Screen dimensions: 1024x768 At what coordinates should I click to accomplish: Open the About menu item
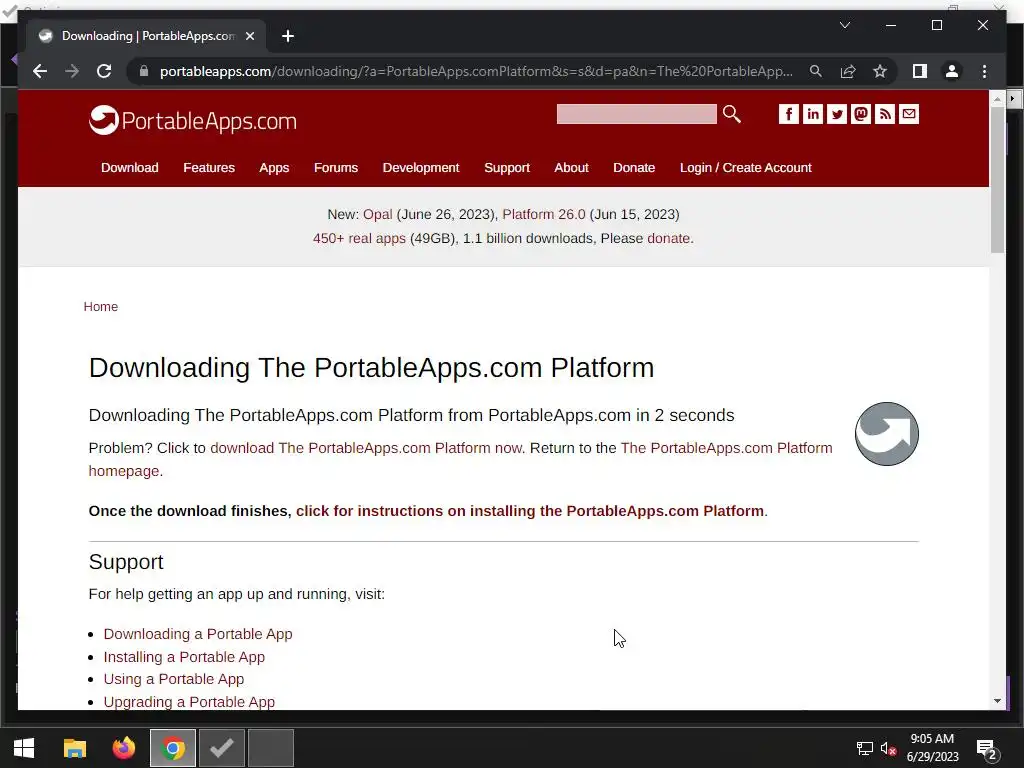(571, 168)
